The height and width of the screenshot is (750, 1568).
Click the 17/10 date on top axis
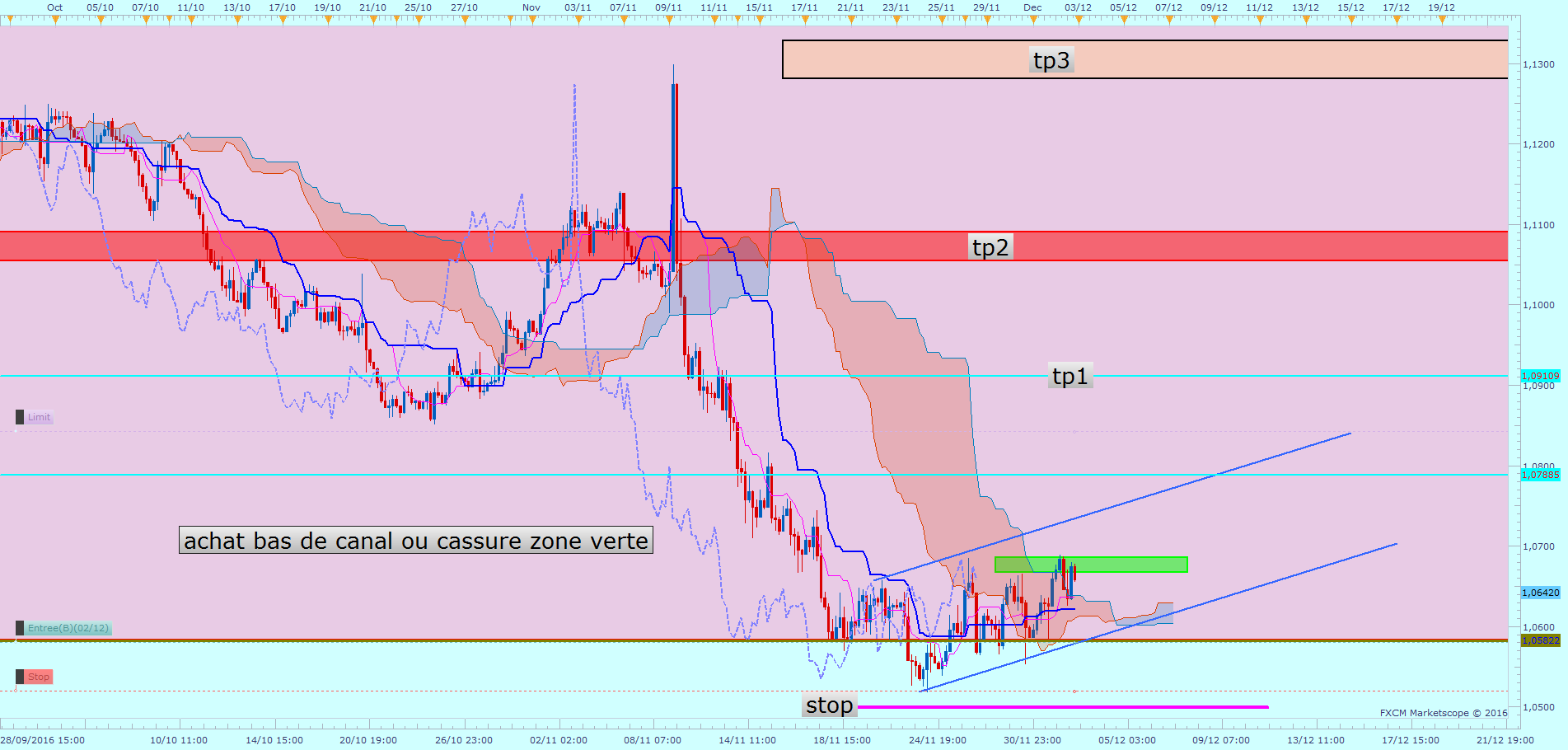click(282, 7)
